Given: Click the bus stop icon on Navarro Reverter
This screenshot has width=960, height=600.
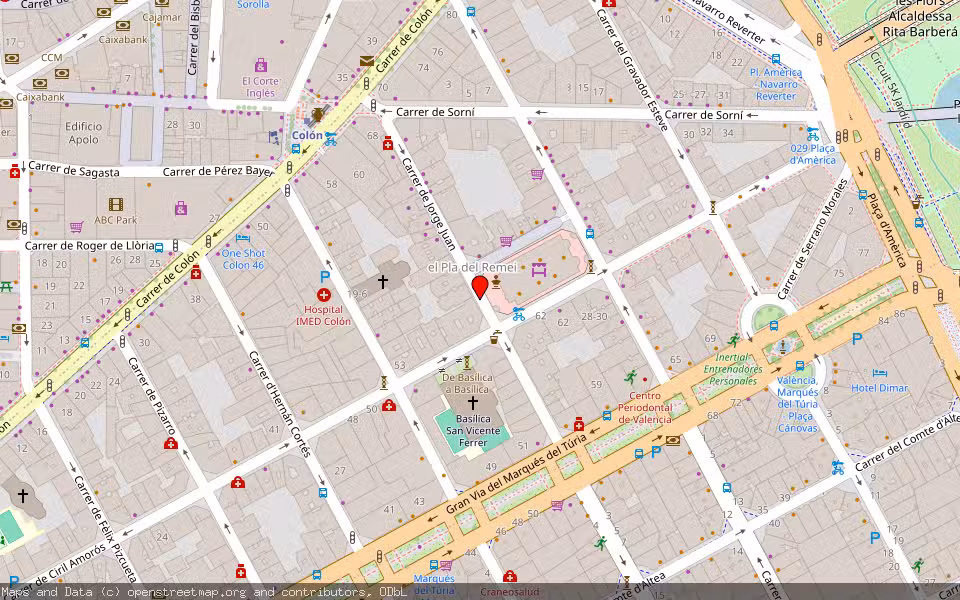Looking at the screenshot, I should (776, 57).
